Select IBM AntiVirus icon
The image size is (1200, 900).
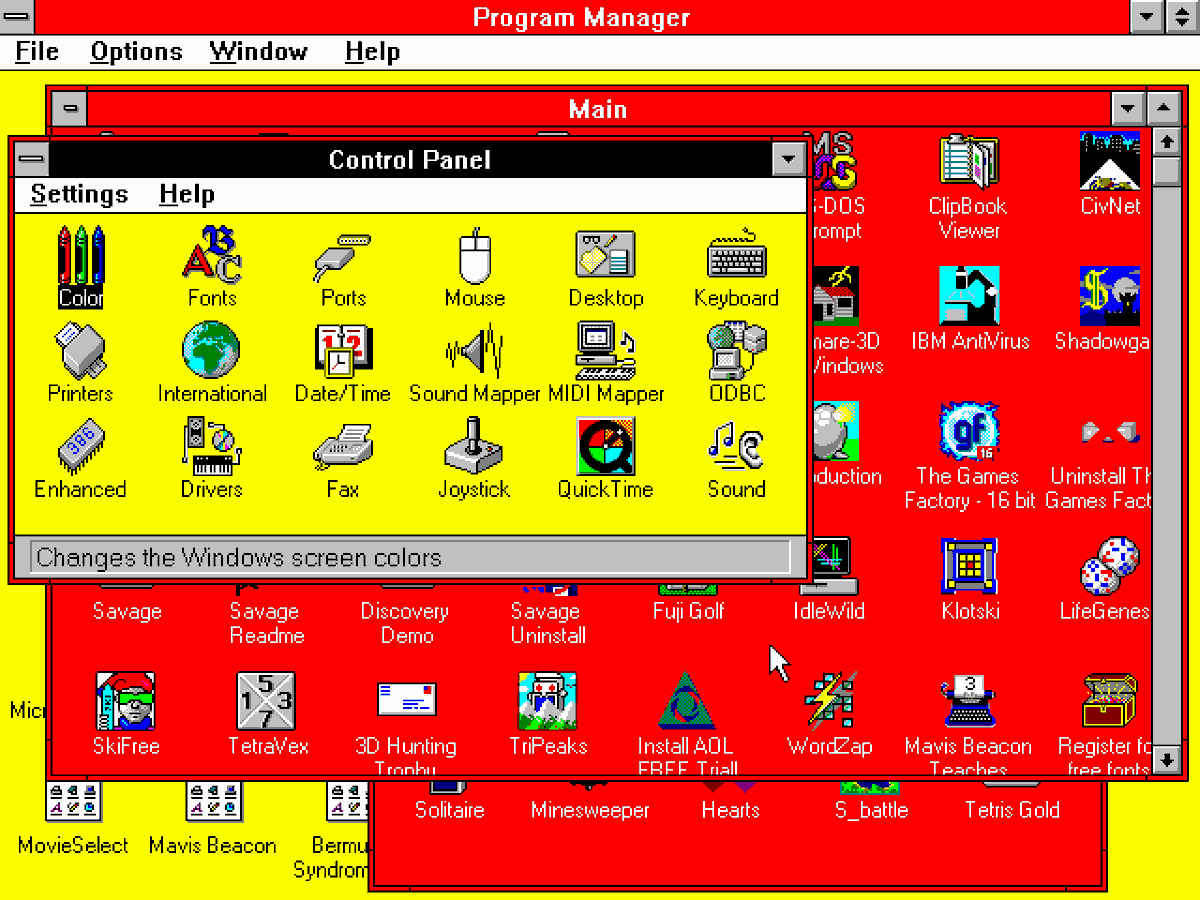(969, 296)
